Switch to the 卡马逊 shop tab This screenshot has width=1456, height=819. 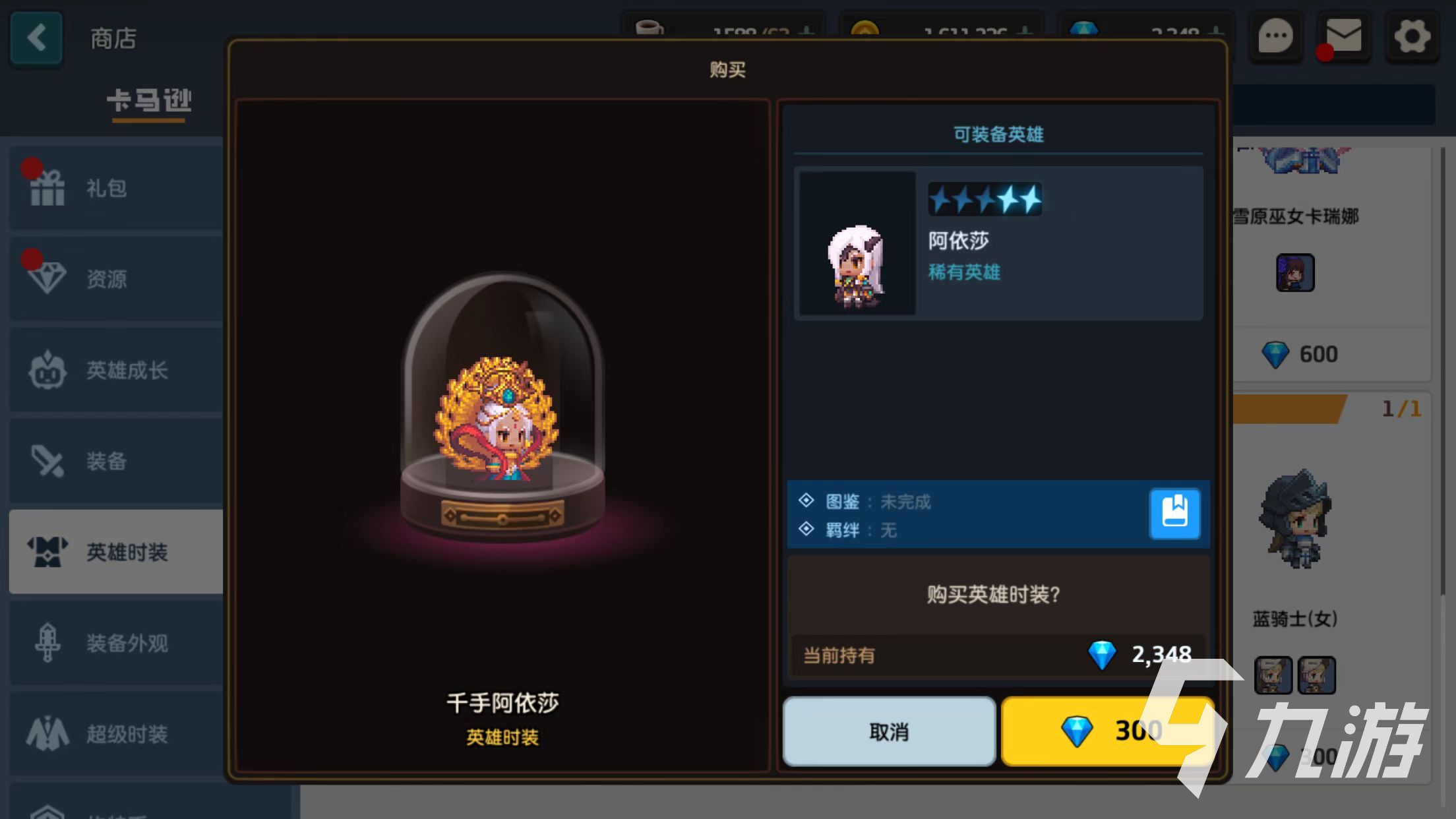pos(149,102)
